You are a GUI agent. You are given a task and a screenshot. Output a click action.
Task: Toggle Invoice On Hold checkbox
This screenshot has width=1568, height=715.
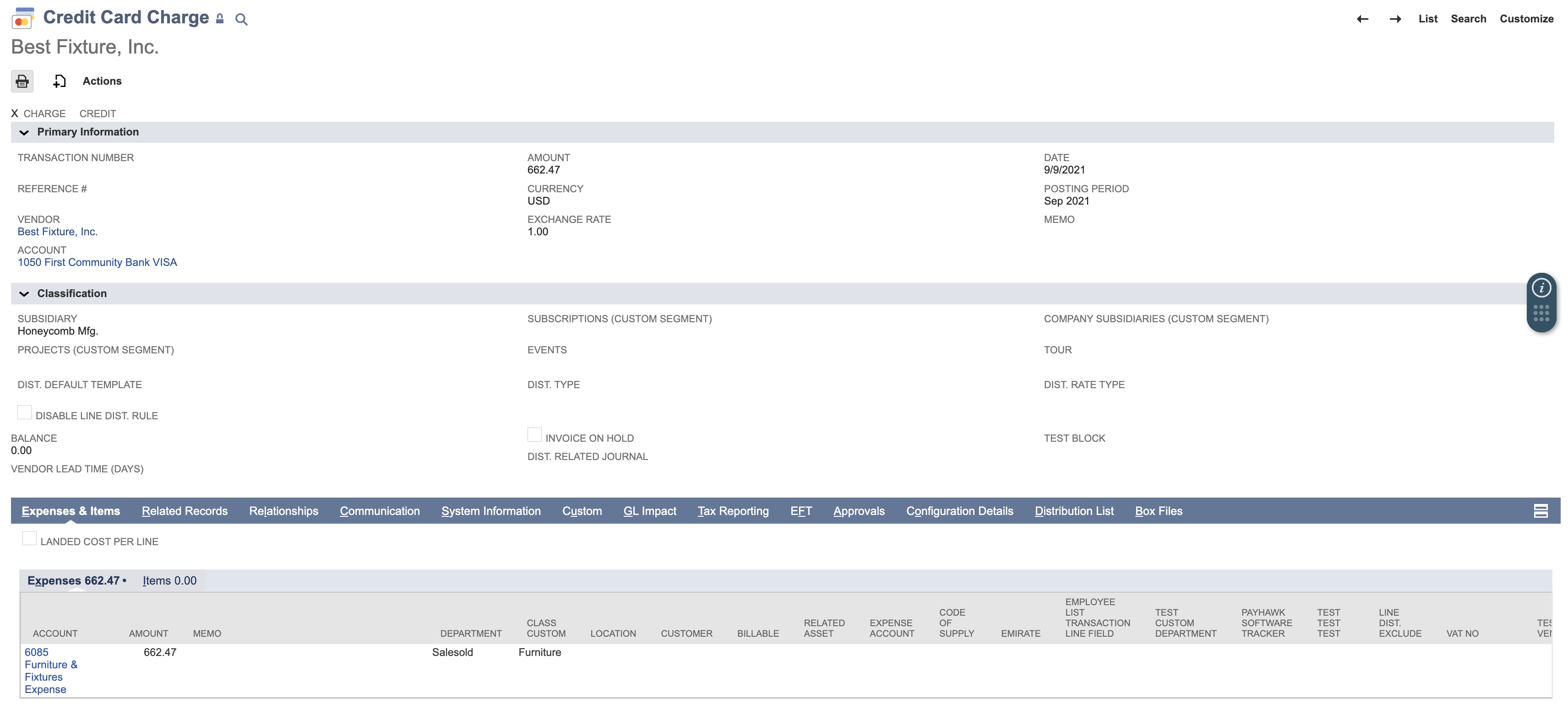click(x=534, y=435)
